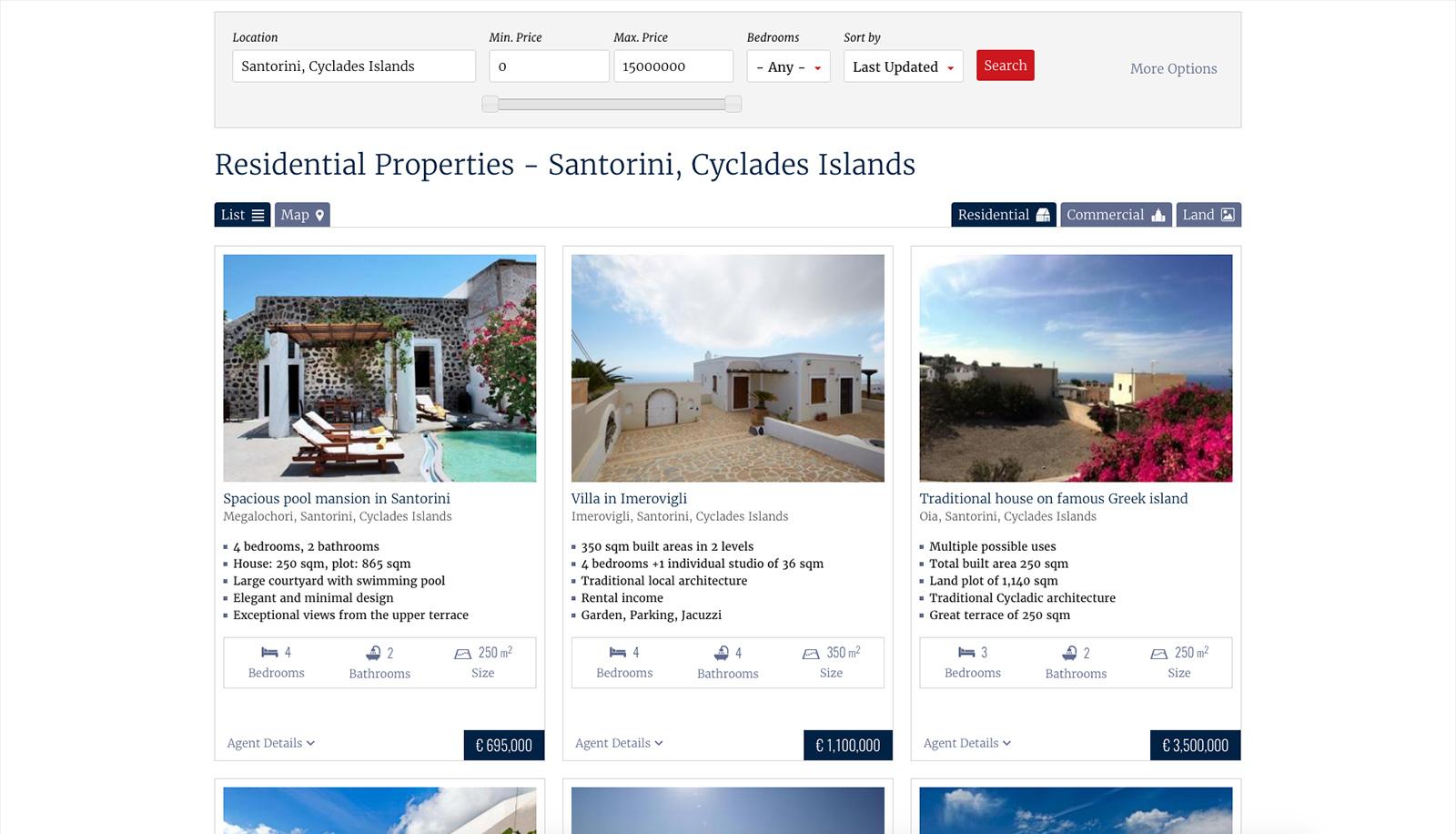Click the Location input field
Screen dimensions: 1456x834
click(x=354, y=66)
